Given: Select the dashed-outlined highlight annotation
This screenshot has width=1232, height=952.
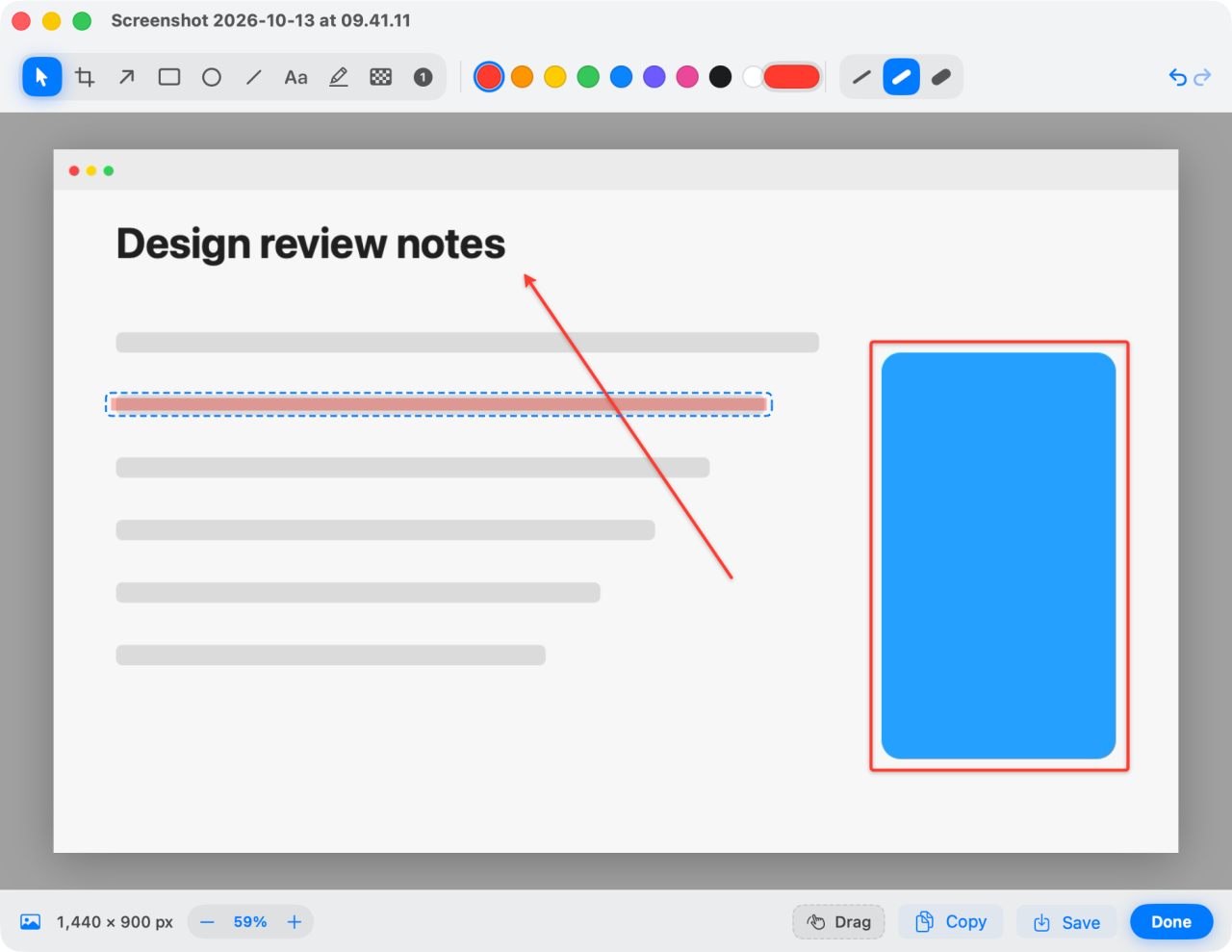Looking at the screenshot, I should (x=439, y=404).
